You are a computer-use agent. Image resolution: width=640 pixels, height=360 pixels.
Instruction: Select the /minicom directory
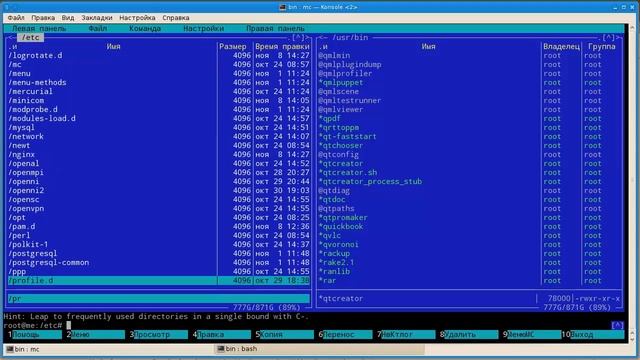26,100
